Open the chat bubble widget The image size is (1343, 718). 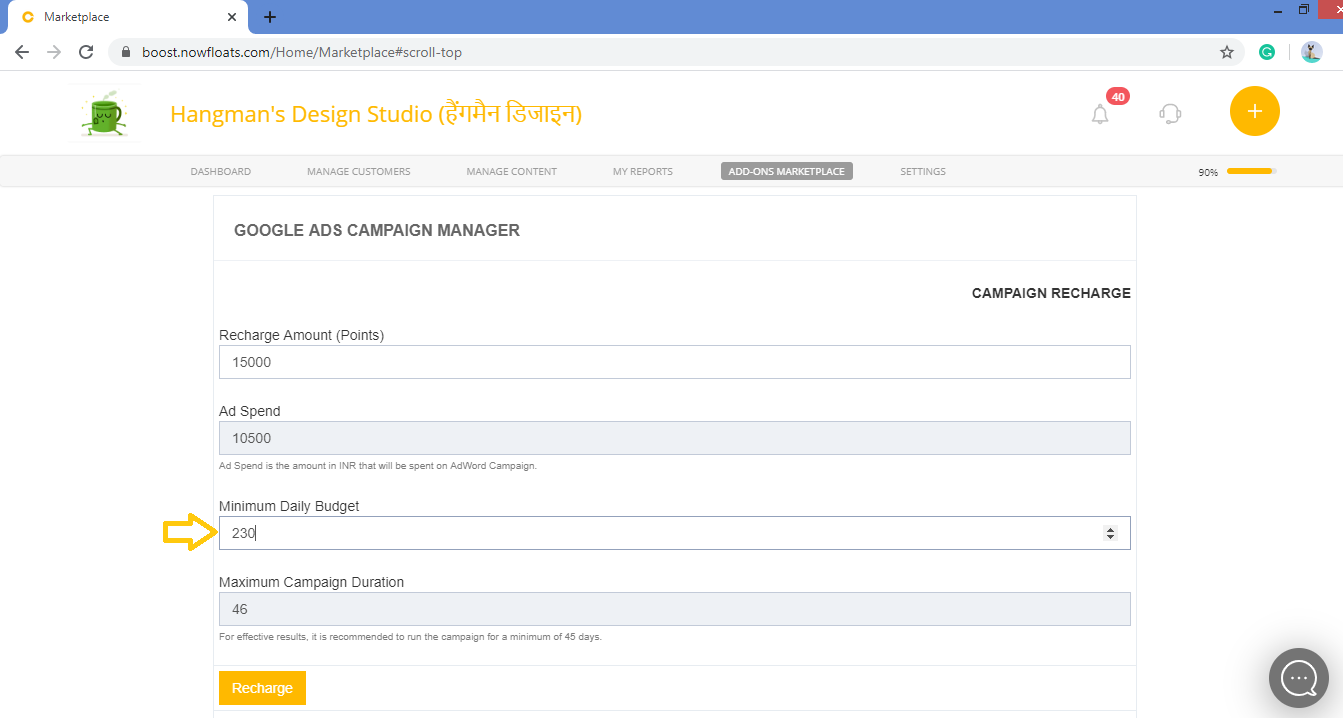coord(1299,678)
